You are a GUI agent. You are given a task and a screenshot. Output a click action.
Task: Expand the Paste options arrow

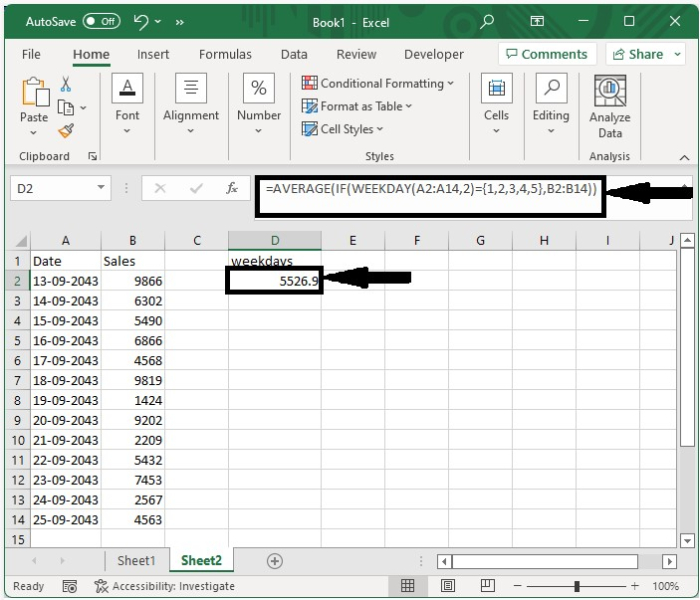(x=33, y=133)
